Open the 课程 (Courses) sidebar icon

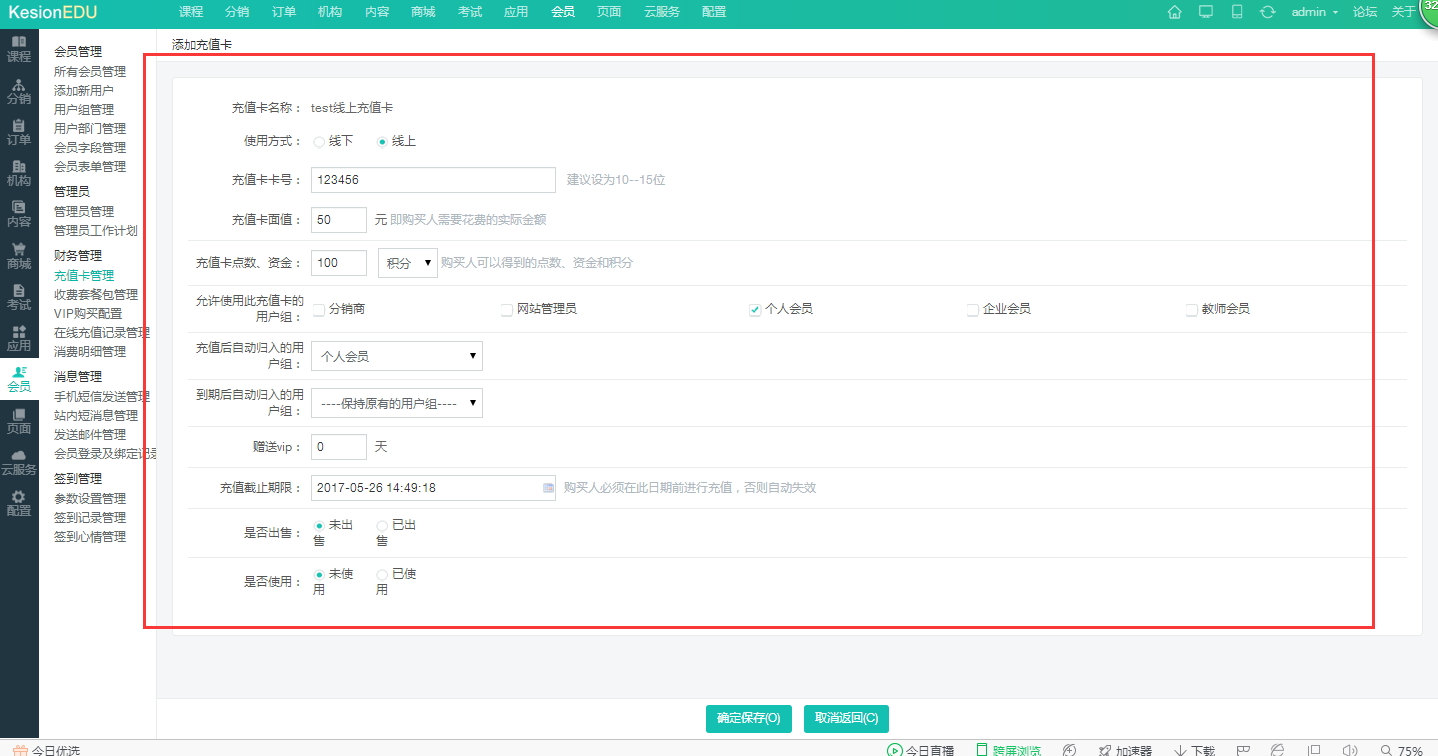pyautogui.click(x=18, y=48)
